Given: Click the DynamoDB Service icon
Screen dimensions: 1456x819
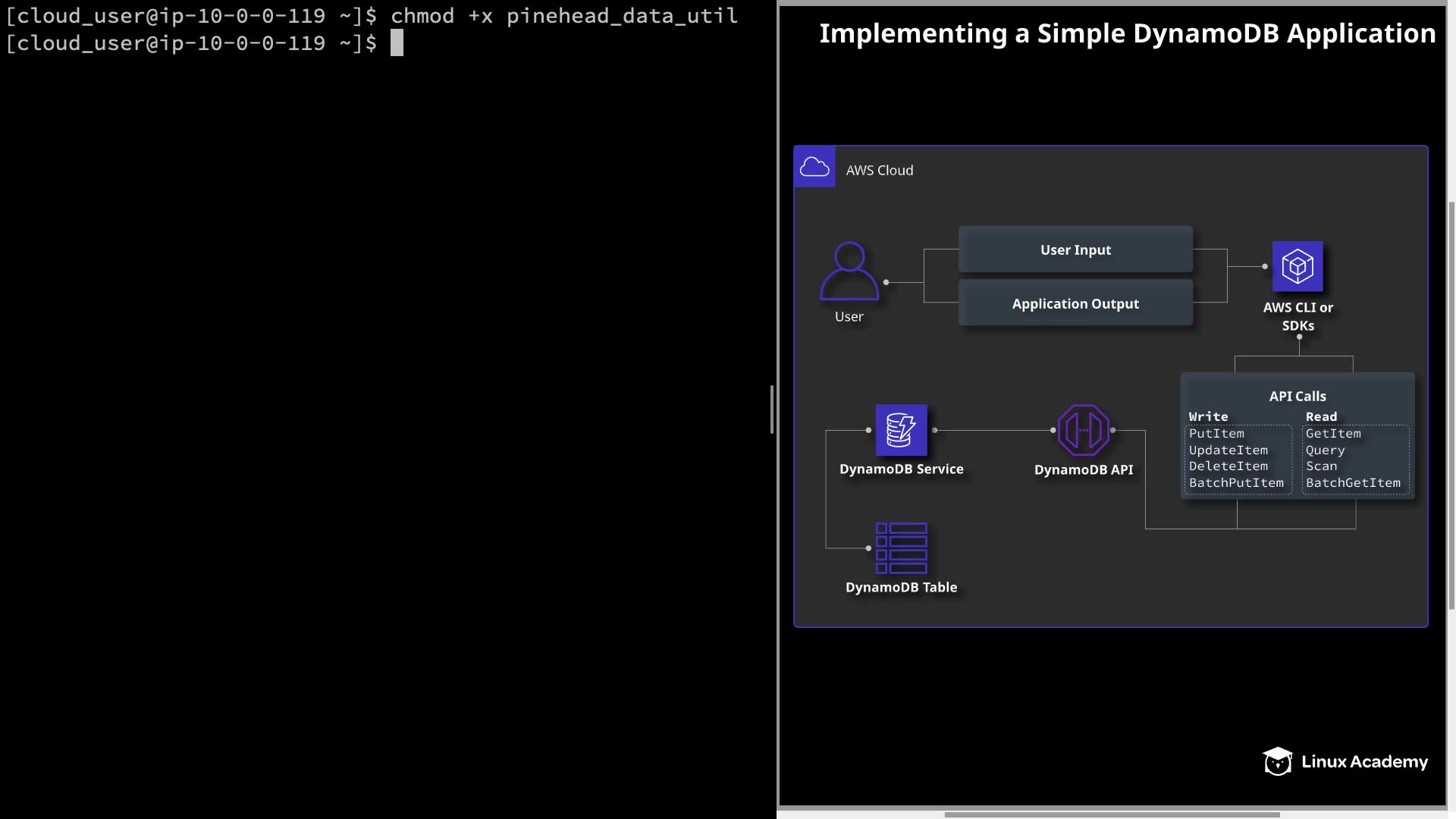Looking at the screenshot, I should click(x=901, y=430).
